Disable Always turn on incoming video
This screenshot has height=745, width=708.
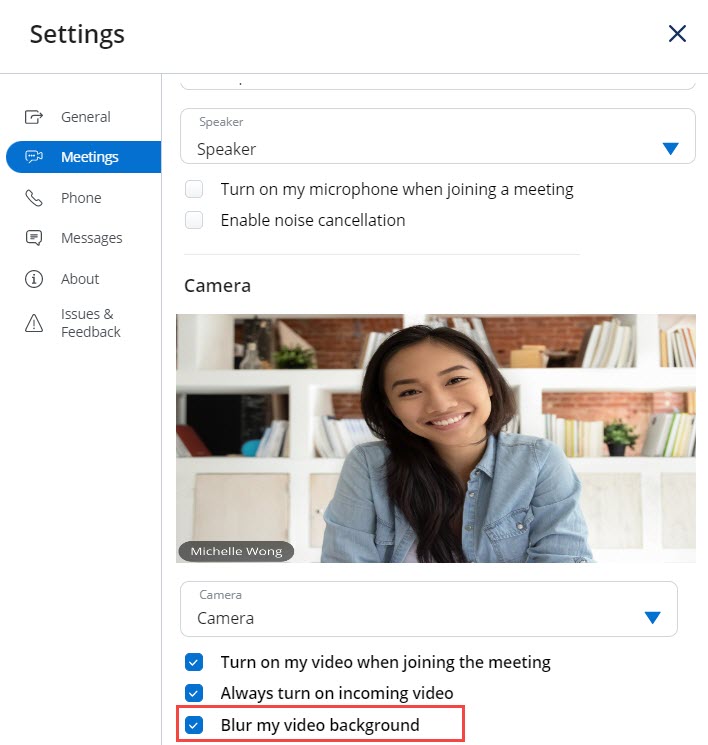[195, 693]
